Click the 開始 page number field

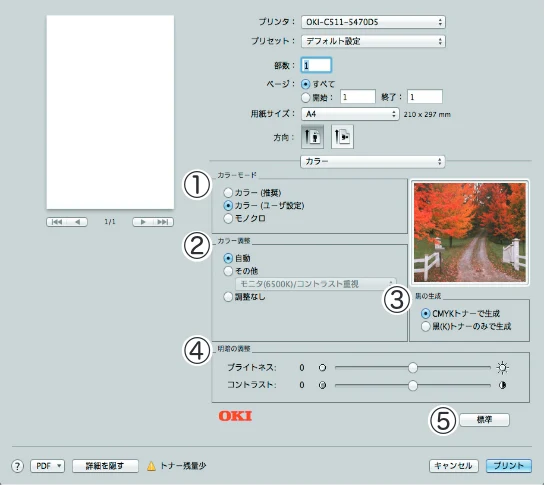(358, 97)
